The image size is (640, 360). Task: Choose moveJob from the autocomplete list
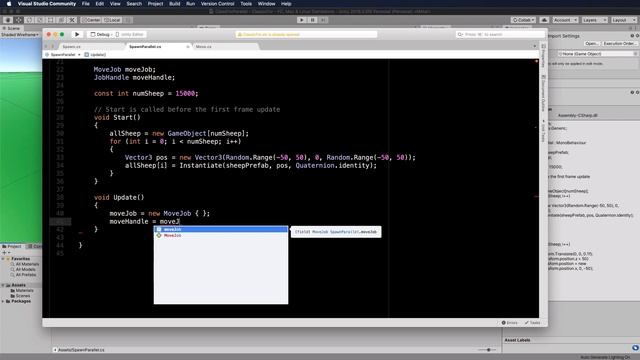tap(221, 229)
